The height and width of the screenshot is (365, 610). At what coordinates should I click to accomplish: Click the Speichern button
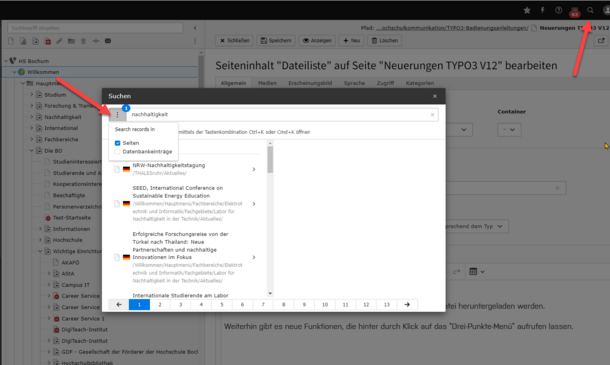pyautogui.click(x=276, y=40)
